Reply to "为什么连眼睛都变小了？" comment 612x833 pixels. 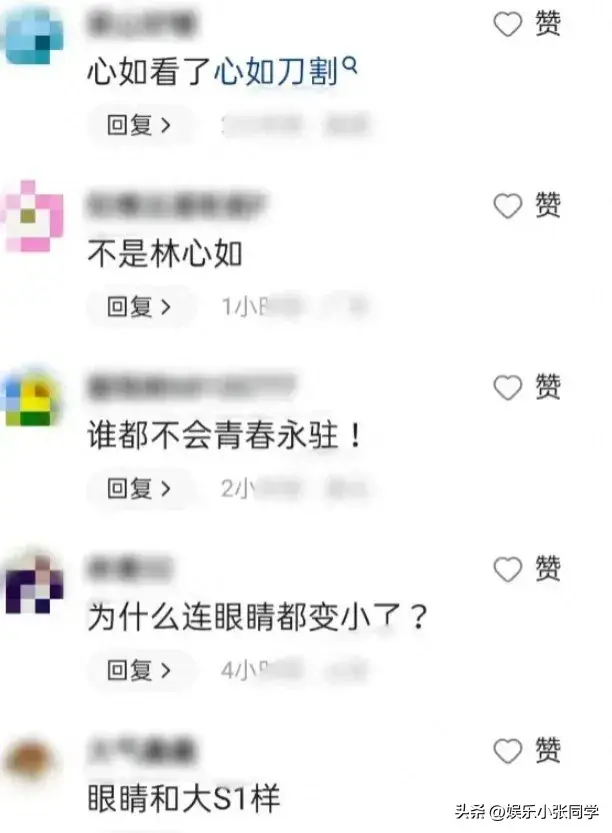click(140, 670)
